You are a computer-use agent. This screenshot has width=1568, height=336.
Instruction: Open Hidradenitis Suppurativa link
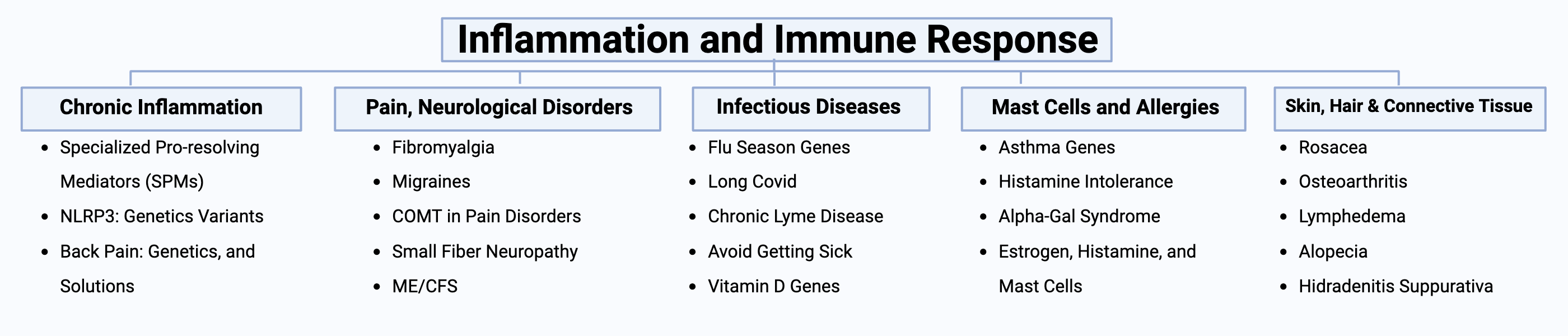coord(1395,286)
